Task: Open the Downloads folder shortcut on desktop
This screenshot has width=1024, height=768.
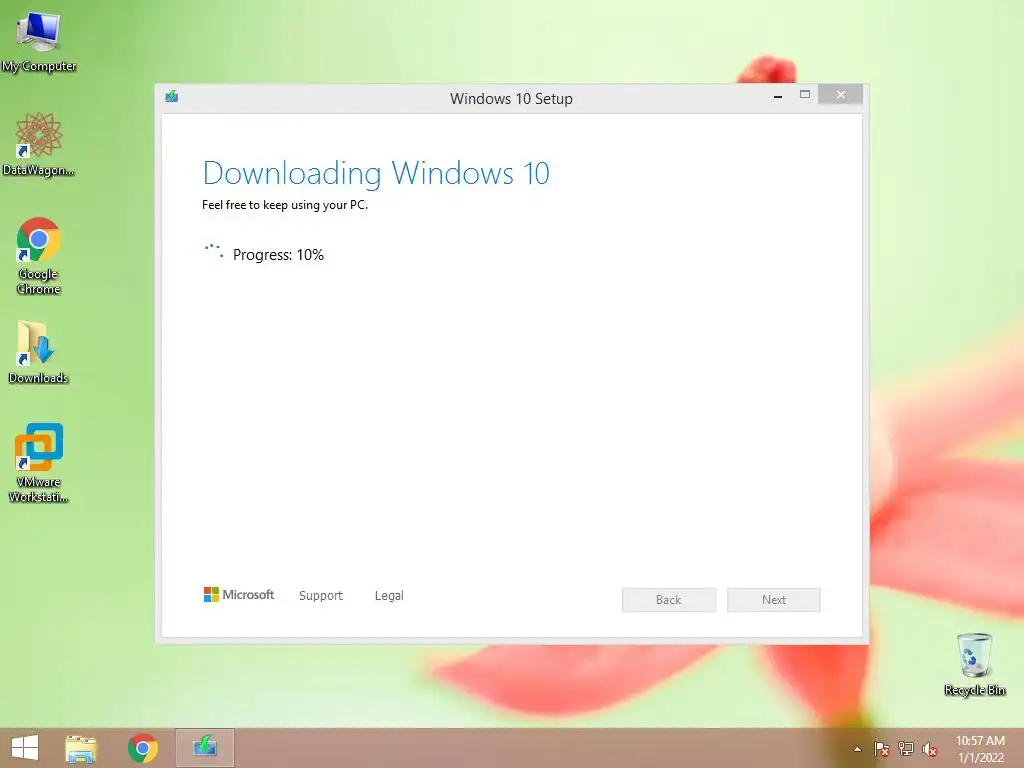Action: coord(39,353)
